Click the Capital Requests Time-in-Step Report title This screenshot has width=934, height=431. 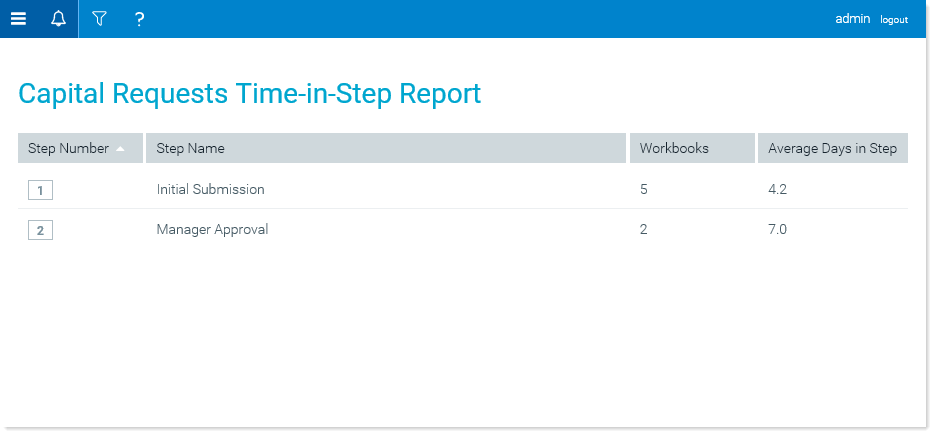click(x=250, y=94)
